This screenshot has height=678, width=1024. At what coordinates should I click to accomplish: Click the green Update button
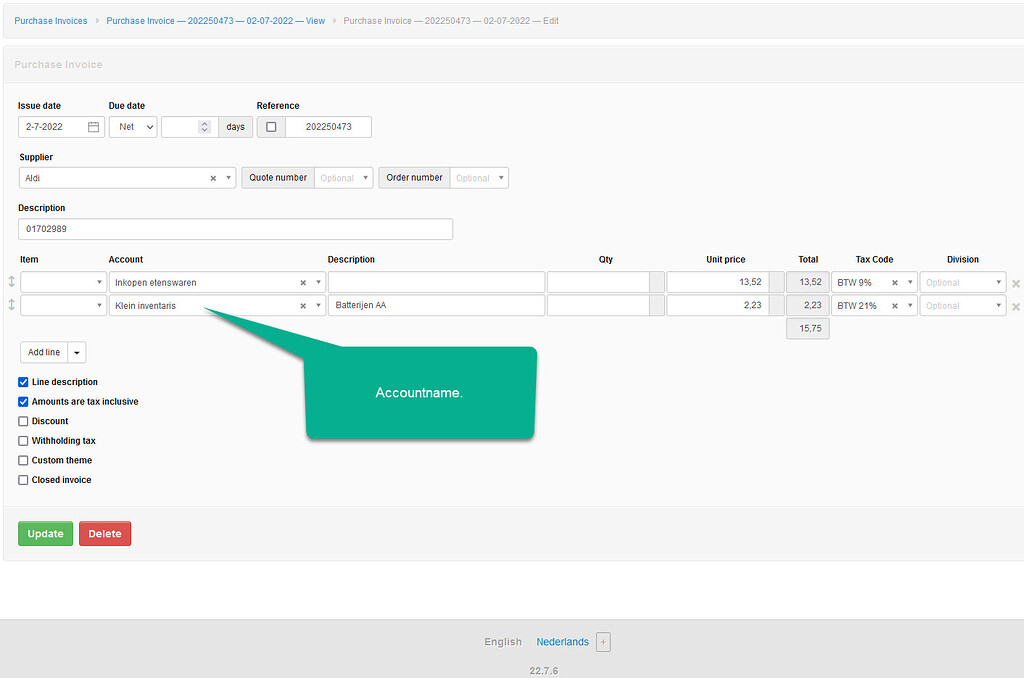46,534
